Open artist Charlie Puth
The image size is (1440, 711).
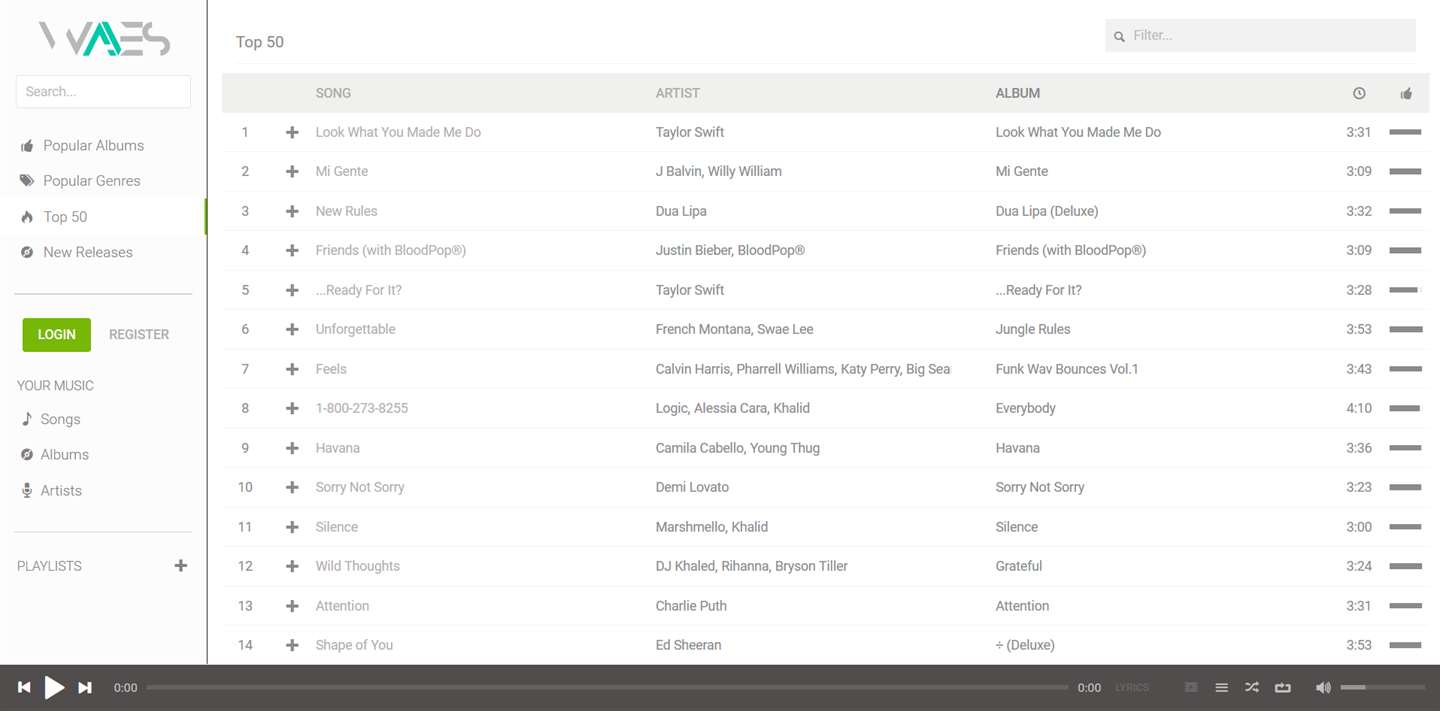[691, 606]
